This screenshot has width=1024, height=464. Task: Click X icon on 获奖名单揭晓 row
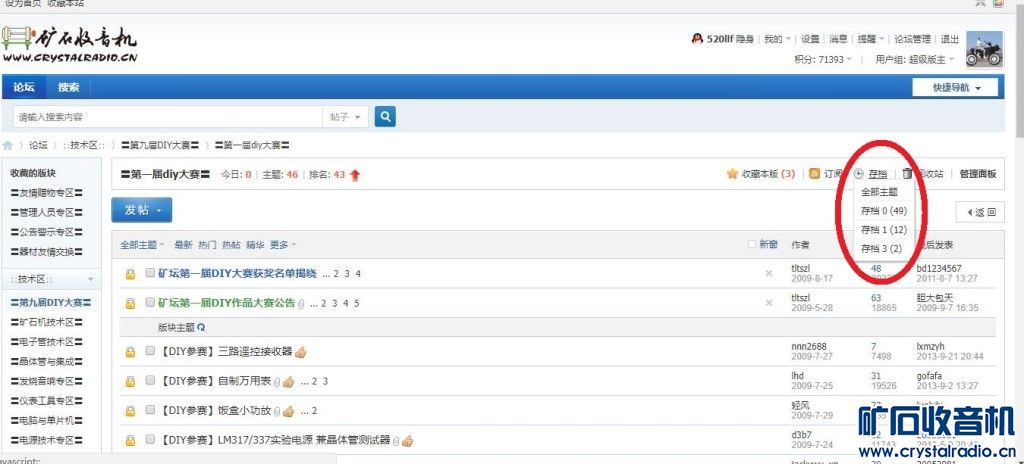(769, 273)
